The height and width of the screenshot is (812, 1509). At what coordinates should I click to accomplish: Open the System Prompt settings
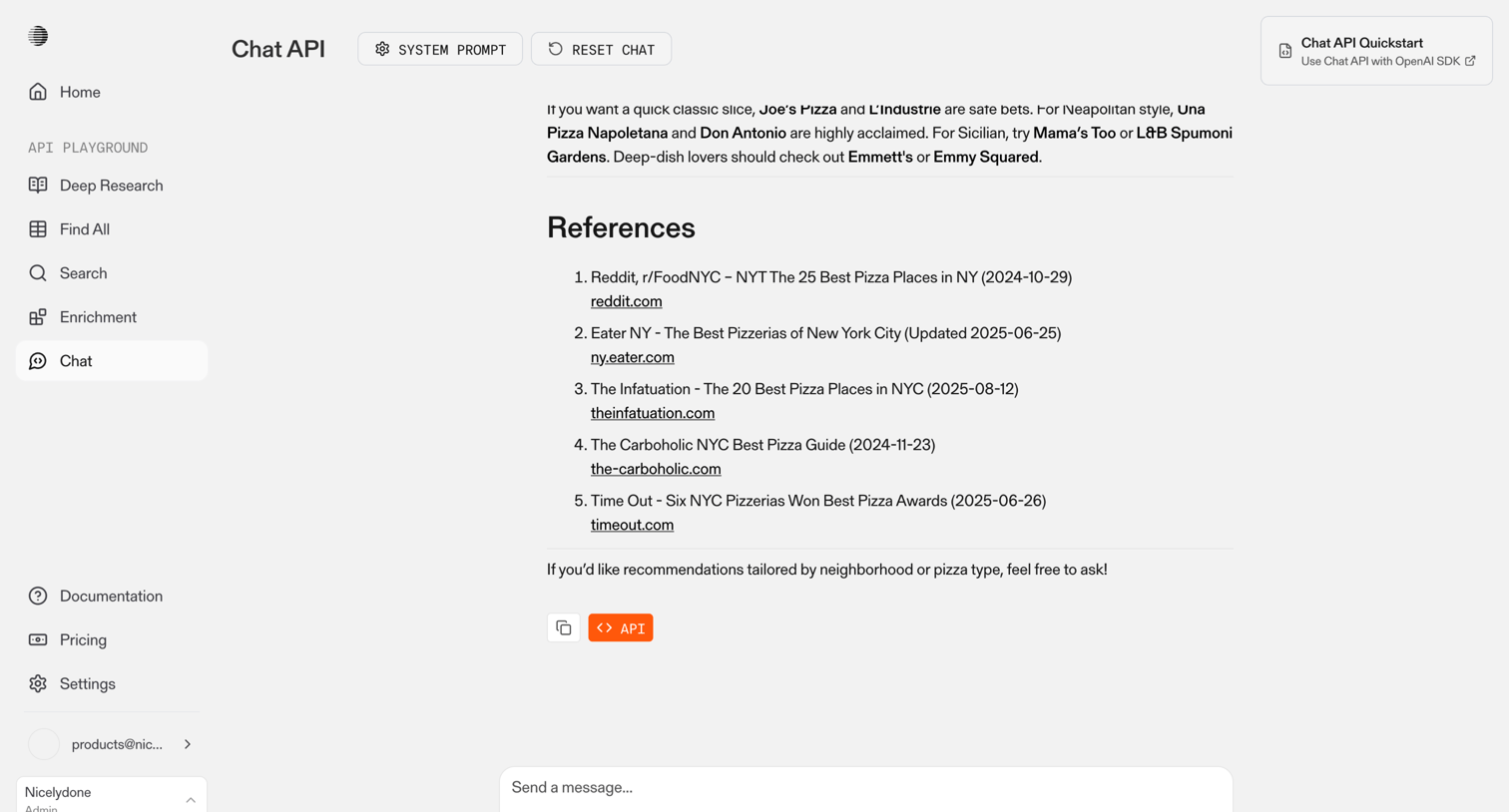click(440, 49)
